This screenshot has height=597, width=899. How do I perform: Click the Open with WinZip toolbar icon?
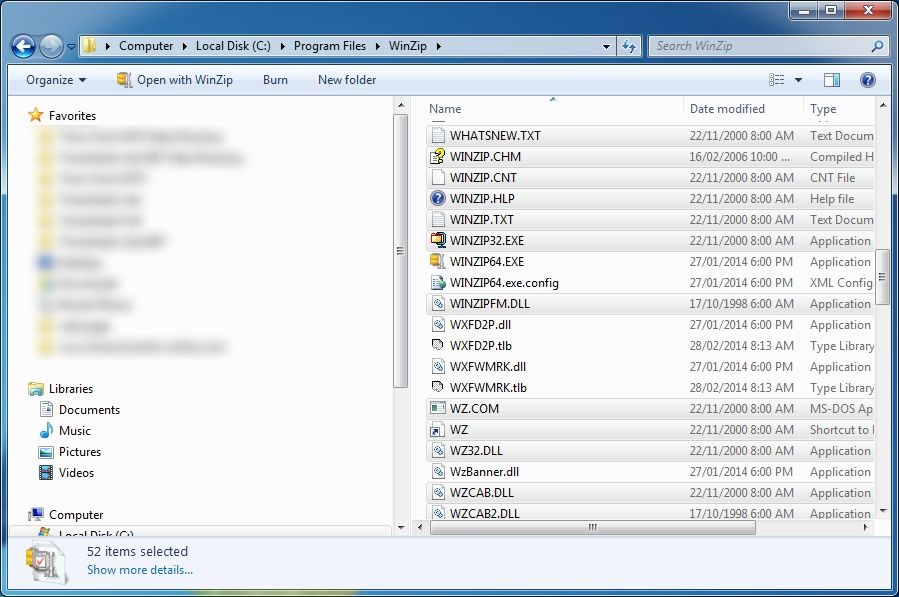tap(124, 80)
